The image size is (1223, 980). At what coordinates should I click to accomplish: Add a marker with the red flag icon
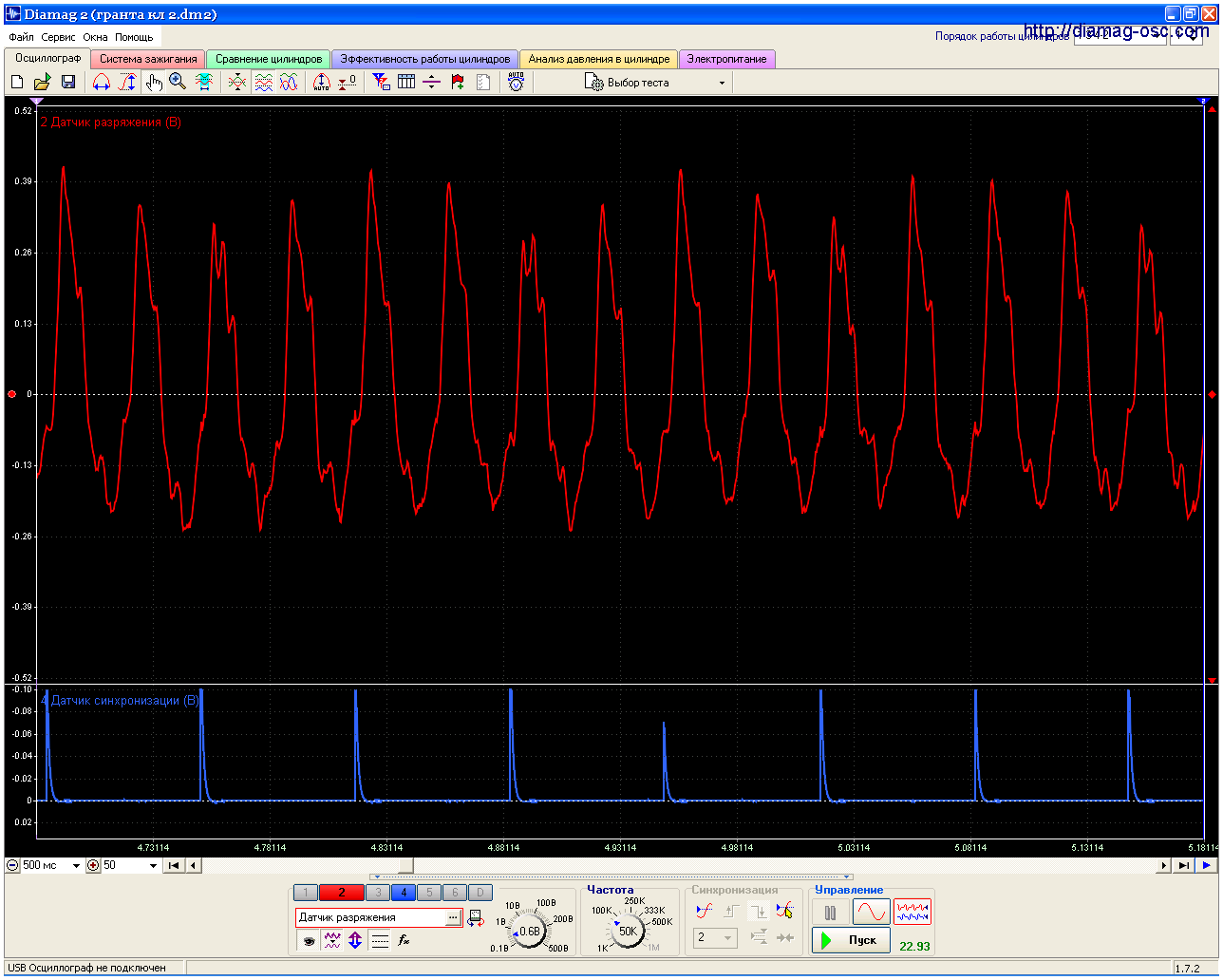click(x=458, y=83)
